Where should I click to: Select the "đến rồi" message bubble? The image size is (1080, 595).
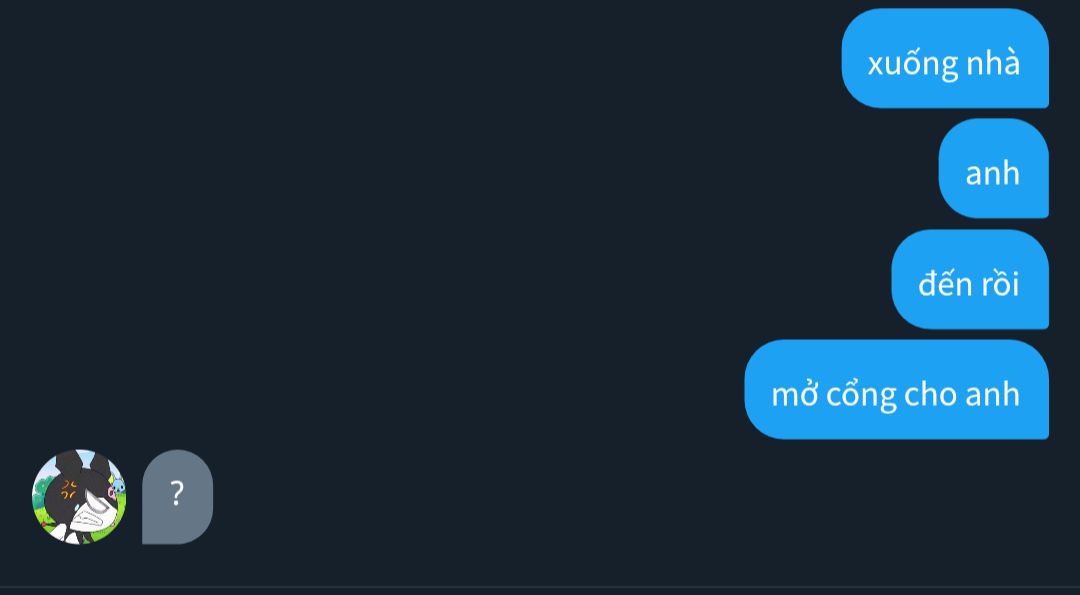pyautogui.click(x=970, y=279)
